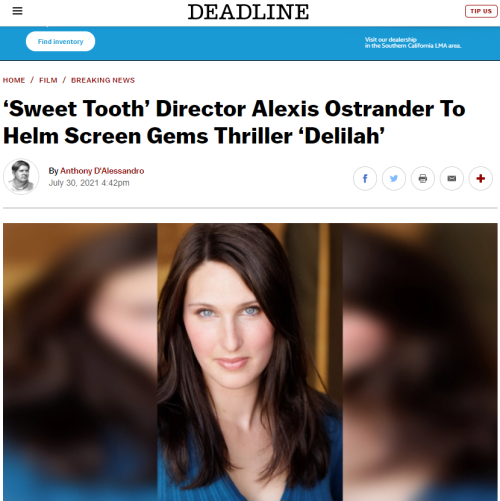Screen dimensions: 500x501
Task: Open the hamburger navigation menu
Action: [17, 11]
